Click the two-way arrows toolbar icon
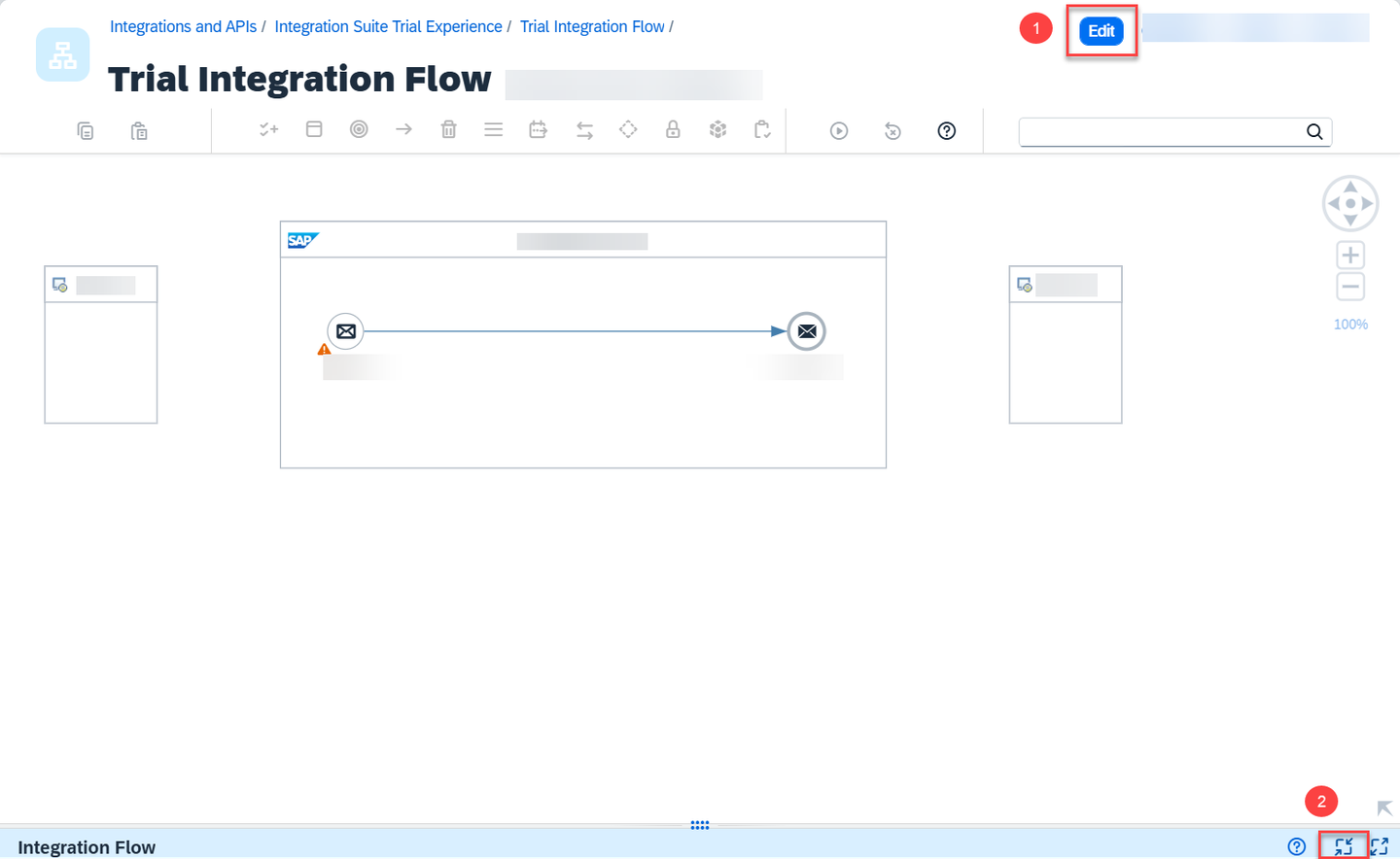The height and width of the screenshot is (859, 1400). [x=584, y=130]
